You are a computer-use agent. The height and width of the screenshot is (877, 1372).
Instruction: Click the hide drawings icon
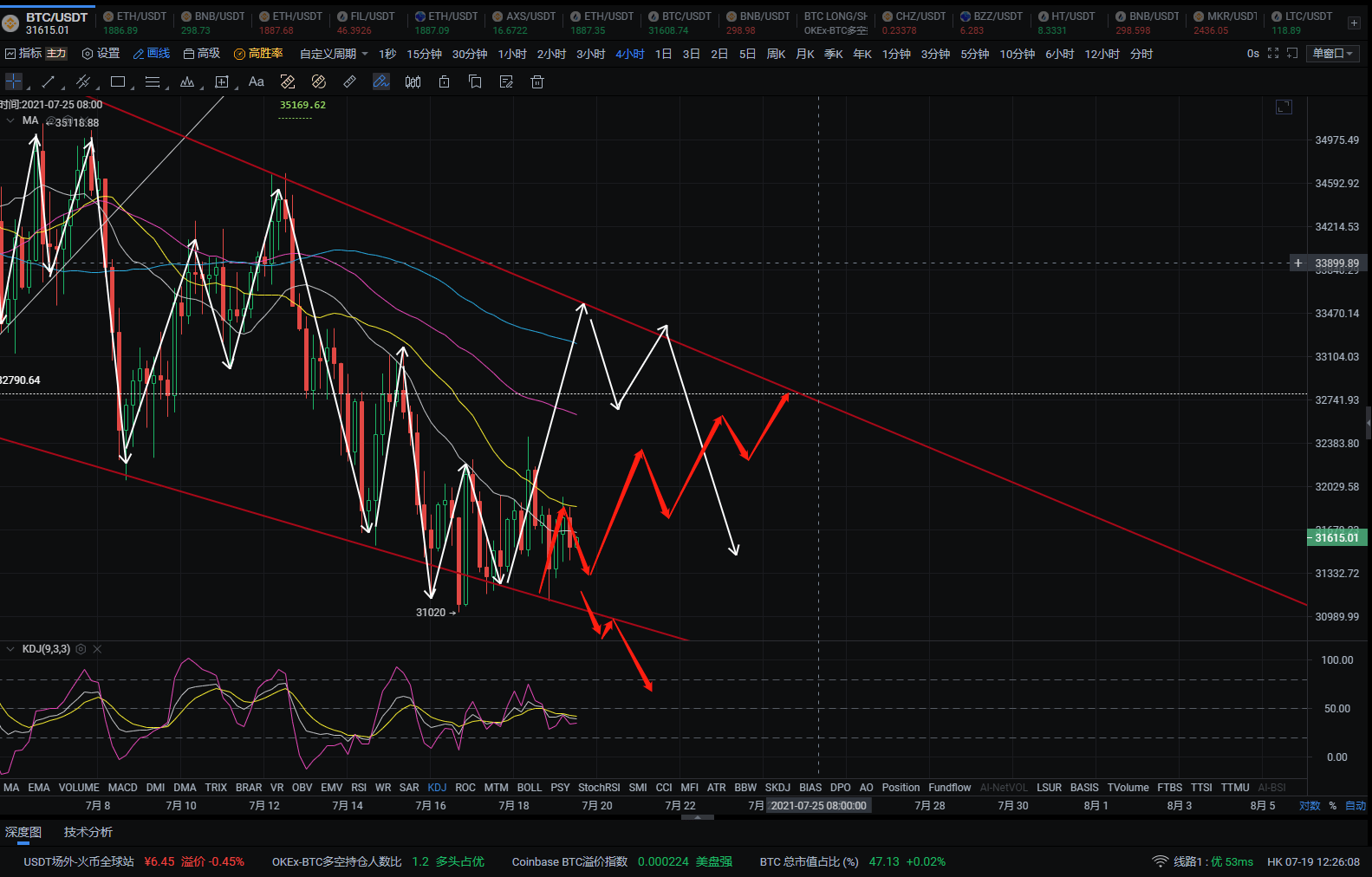coord(319,81)
